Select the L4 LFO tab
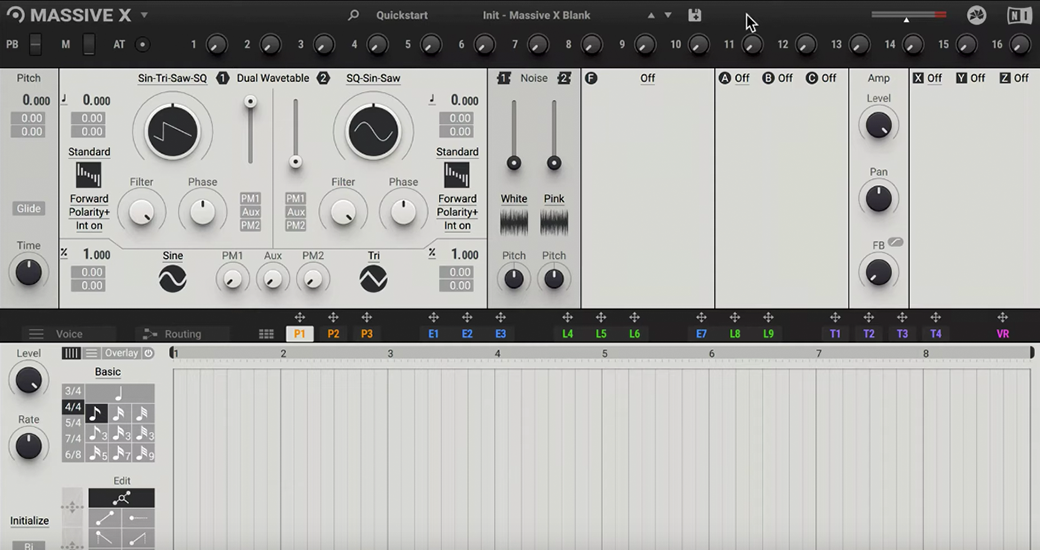Image resolution: width=1040 pixels, height=550 pixels. tap(567, 334)
